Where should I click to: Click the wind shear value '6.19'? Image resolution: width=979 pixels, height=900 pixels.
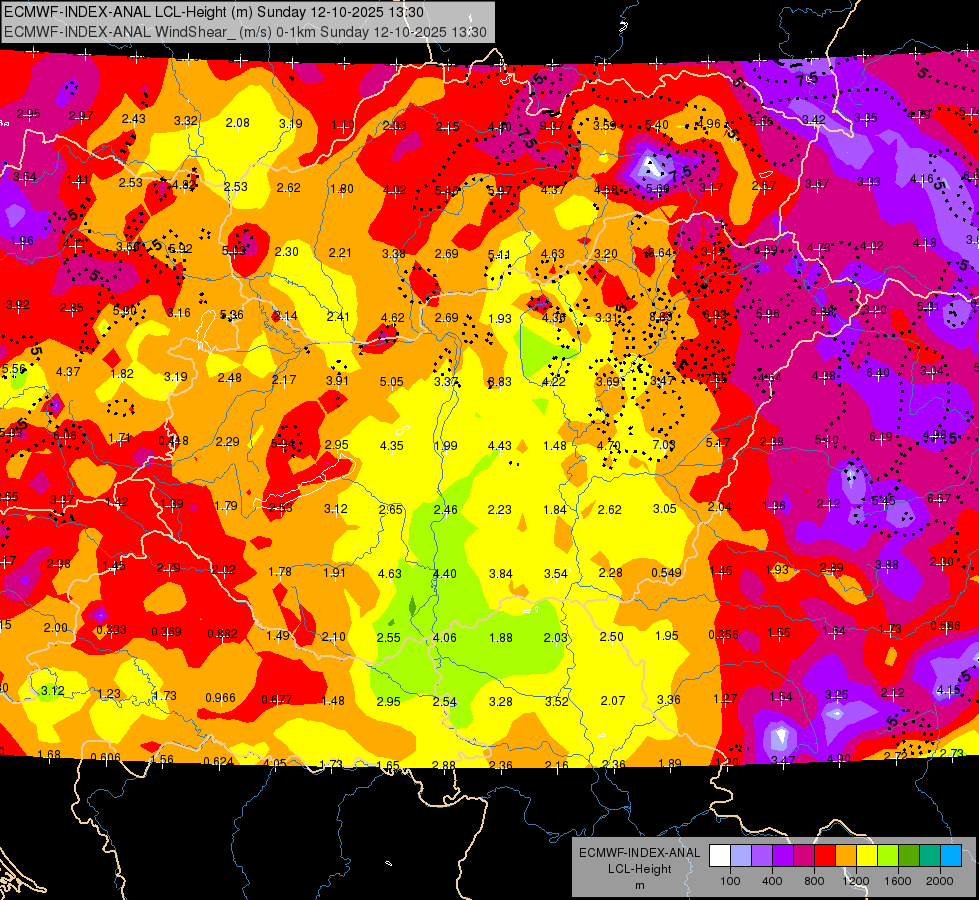coord(881,437)
